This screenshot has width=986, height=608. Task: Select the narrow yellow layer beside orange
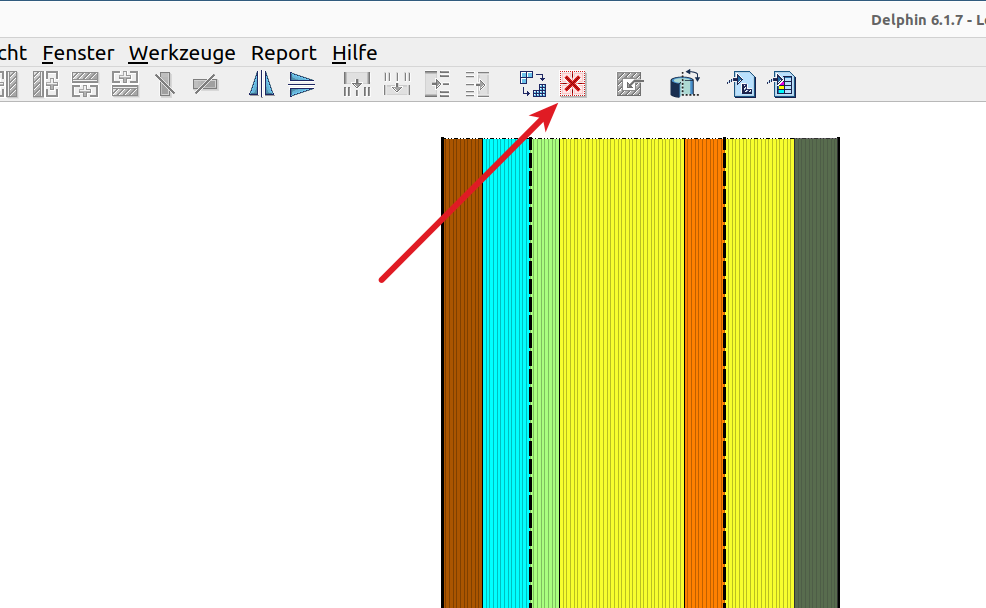[760, 372]
